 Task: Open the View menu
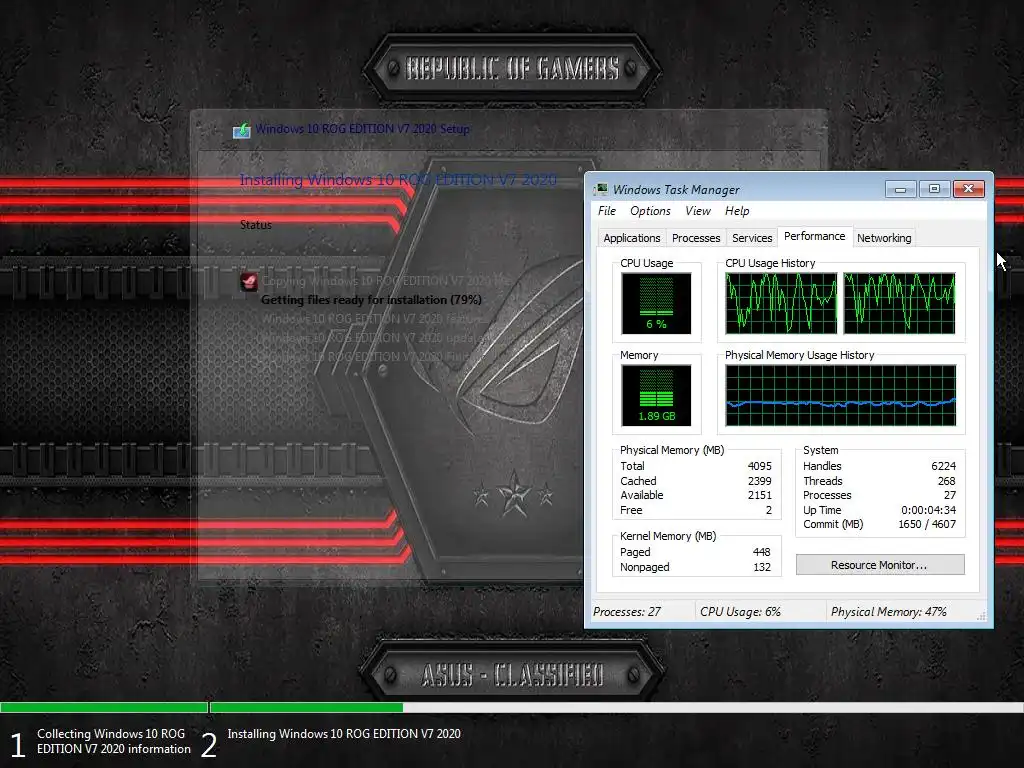click(697, 211)
